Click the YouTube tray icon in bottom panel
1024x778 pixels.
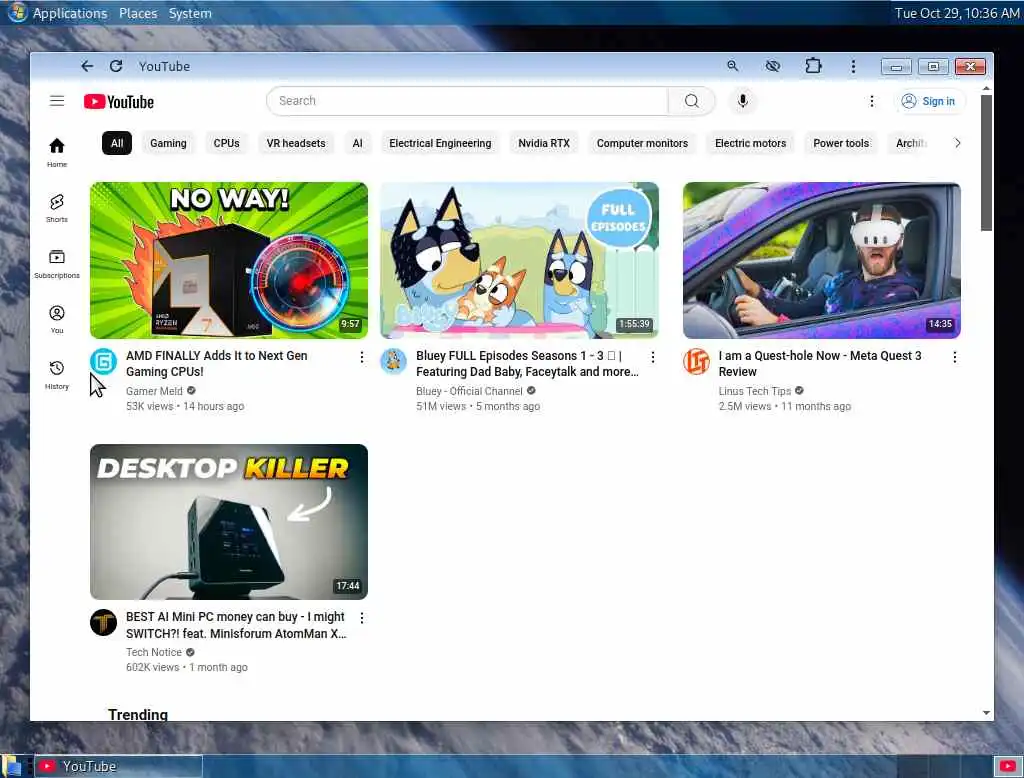tap(1008, 766)
